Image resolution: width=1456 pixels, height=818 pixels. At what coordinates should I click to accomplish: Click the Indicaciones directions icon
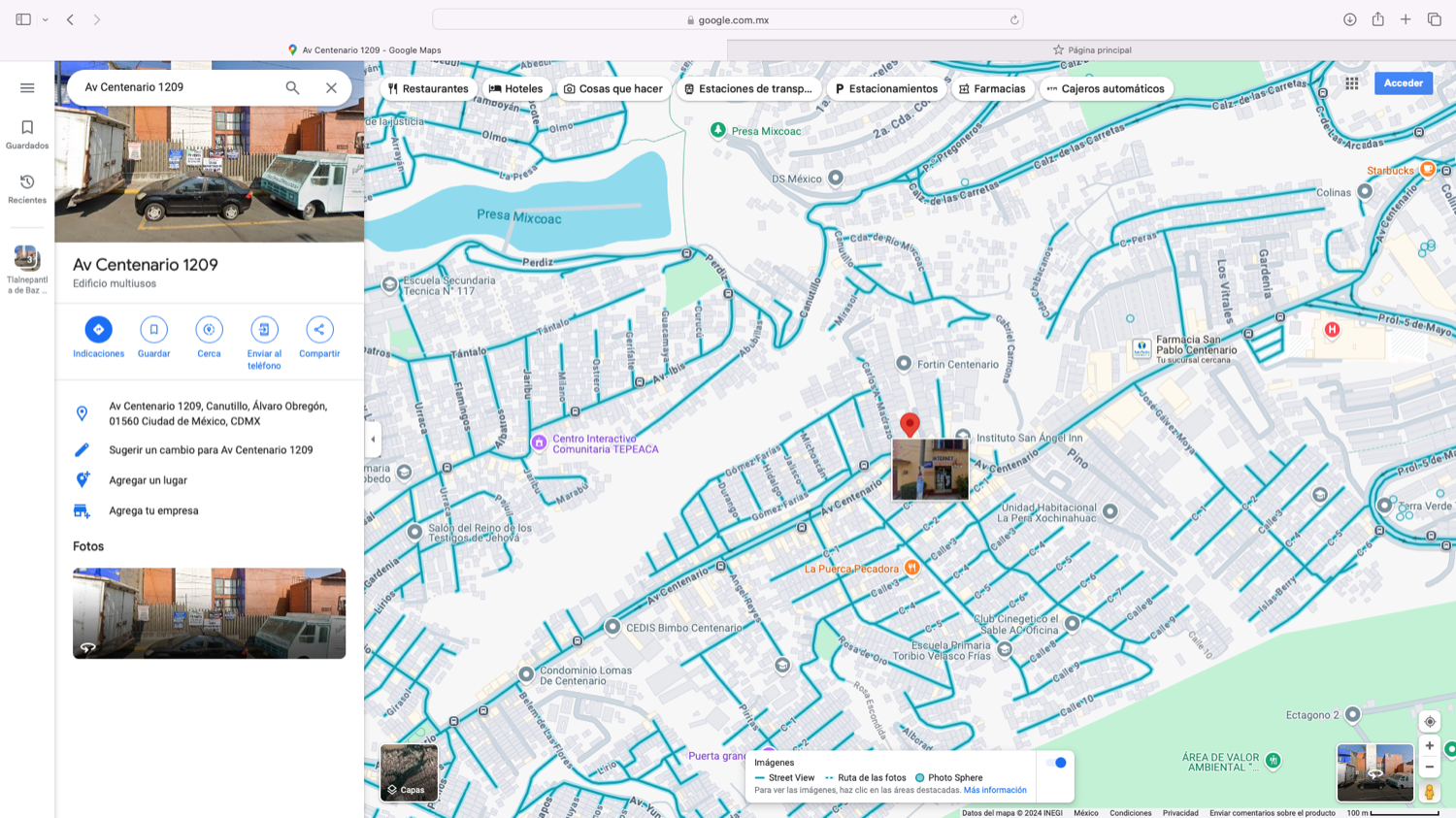tap(98, 330)
